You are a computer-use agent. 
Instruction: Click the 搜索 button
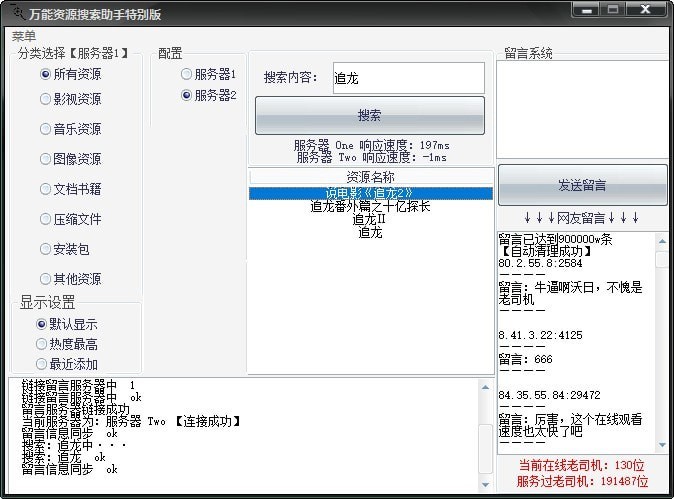pyautogui.click(x=370, y=116)
